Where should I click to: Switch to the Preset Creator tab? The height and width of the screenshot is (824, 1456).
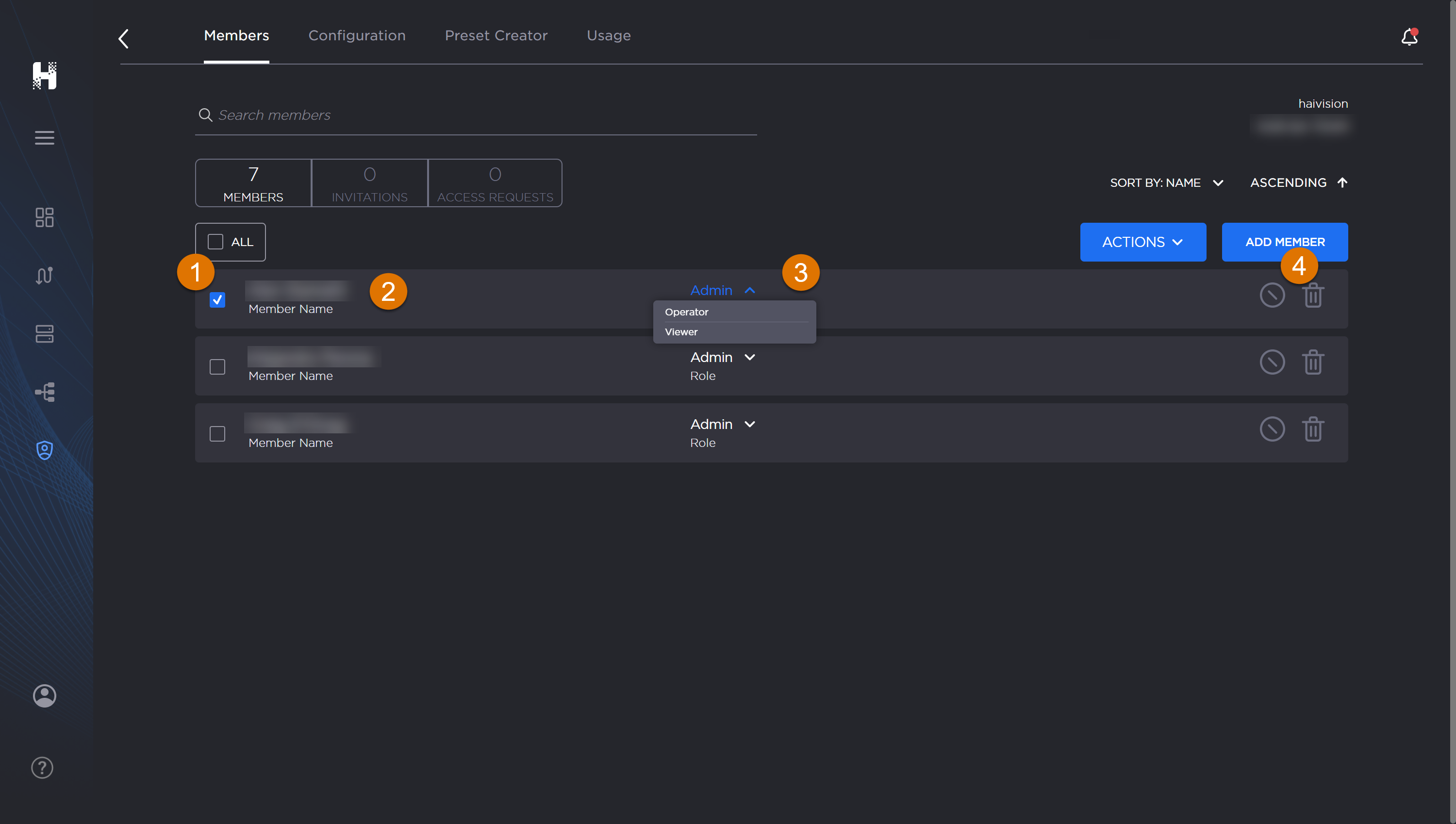(x=496, y=35)
